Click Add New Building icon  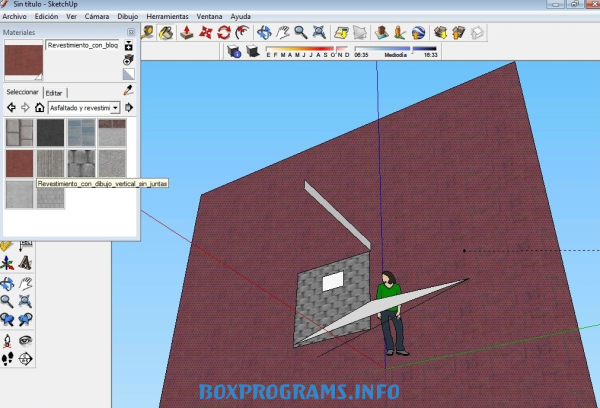click(x=382, y=33)
